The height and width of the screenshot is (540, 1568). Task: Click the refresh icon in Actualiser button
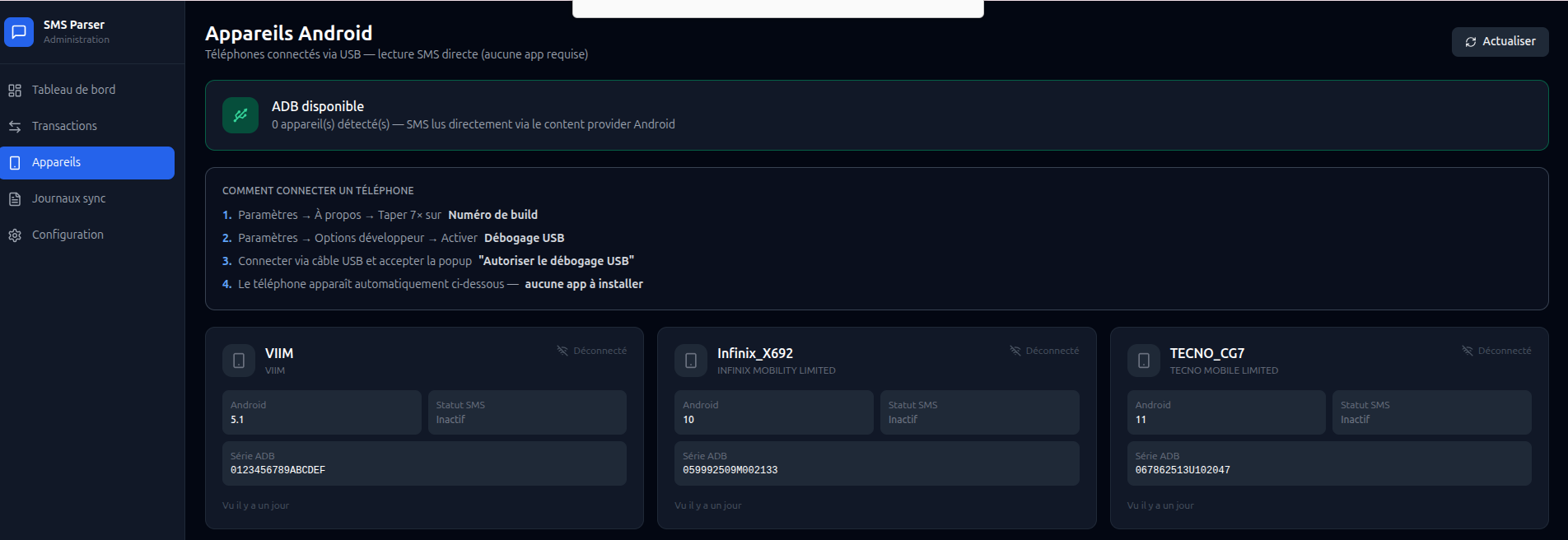(1471, 42)
